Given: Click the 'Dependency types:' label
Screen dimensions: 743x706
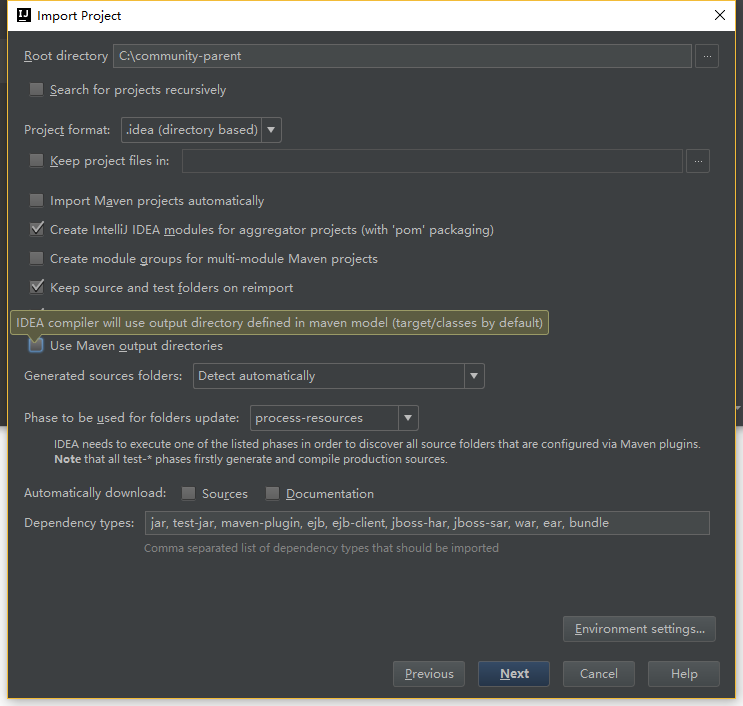Looking at the screenshot, I should (79, 523).
